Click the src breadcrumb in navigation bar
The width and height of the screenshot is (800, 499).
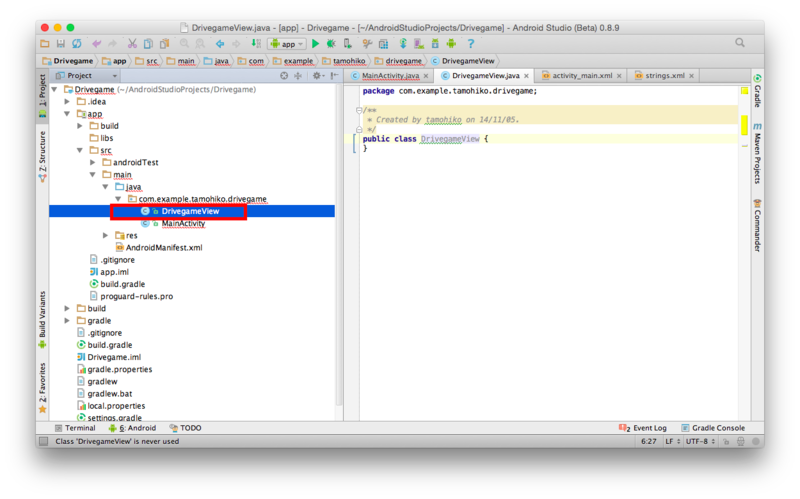click(x=147, y=61)
